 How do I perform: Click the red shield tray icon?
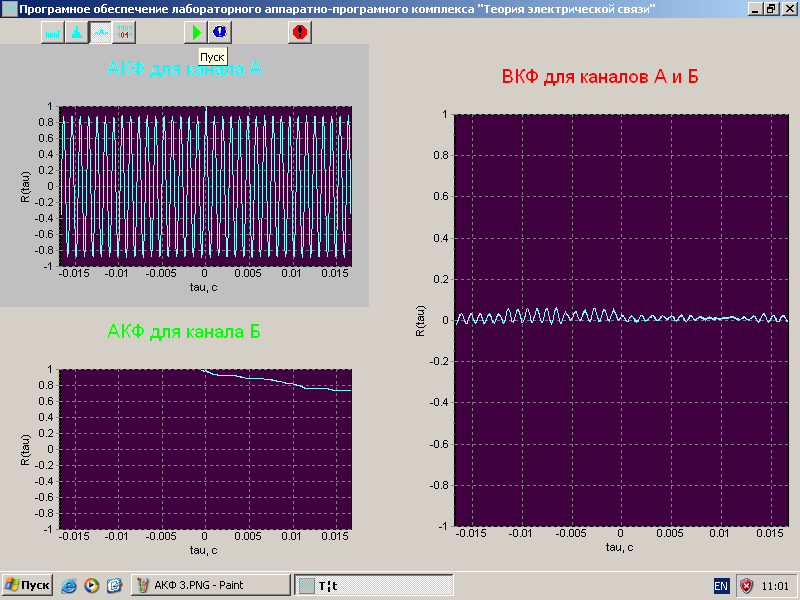click(x=746, y=586)
